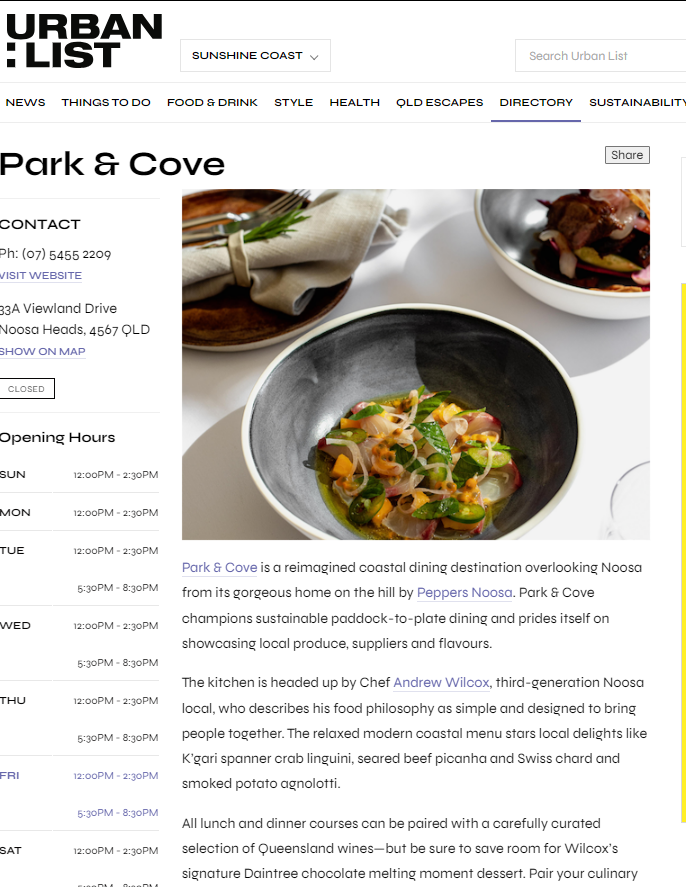Viewport: 686px width, 887px height.
Task: Open the Sustainability menu item
Action: click(x=637, y=102)
